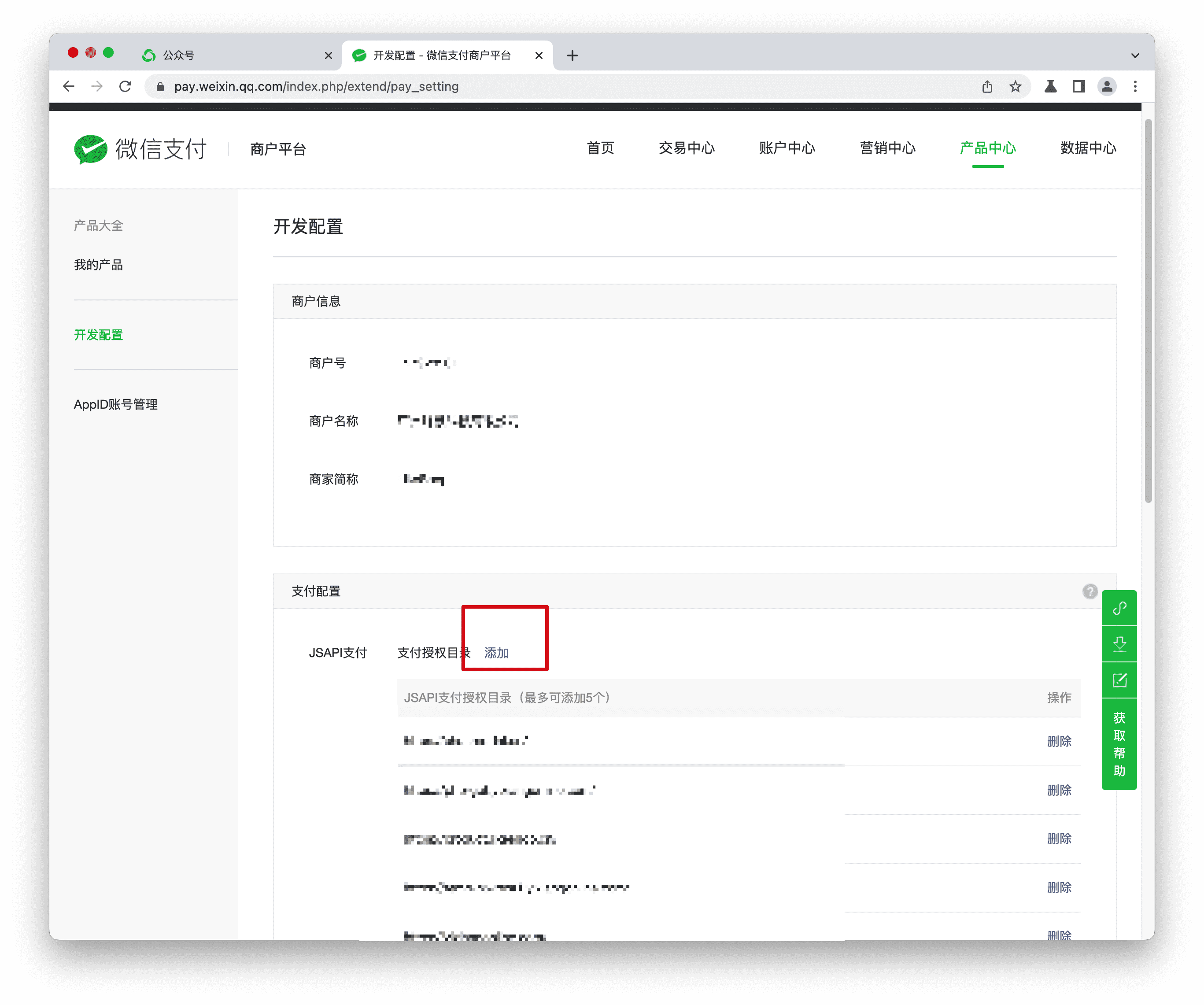Click 添加 to add a payment authorization directory

pos(495,652)
